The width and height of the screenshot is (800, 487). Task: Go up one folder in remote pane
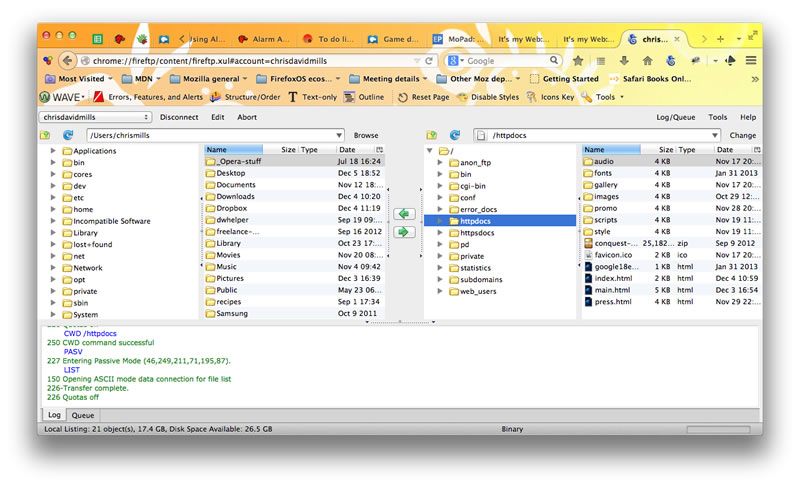point(432,135)
